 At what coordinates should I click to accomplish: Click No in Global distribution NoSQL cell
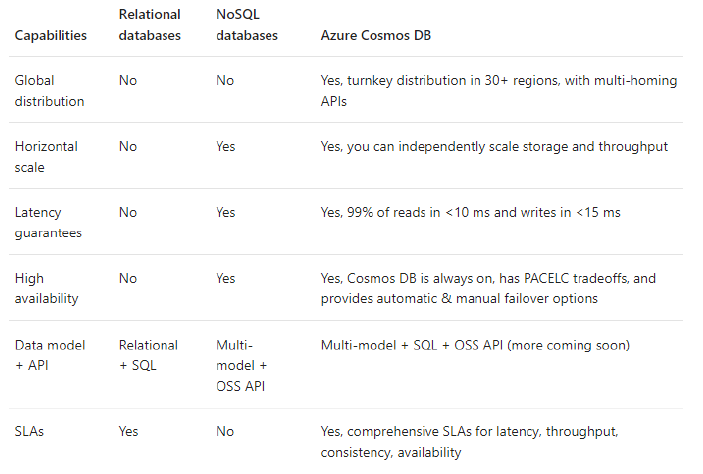225,80
